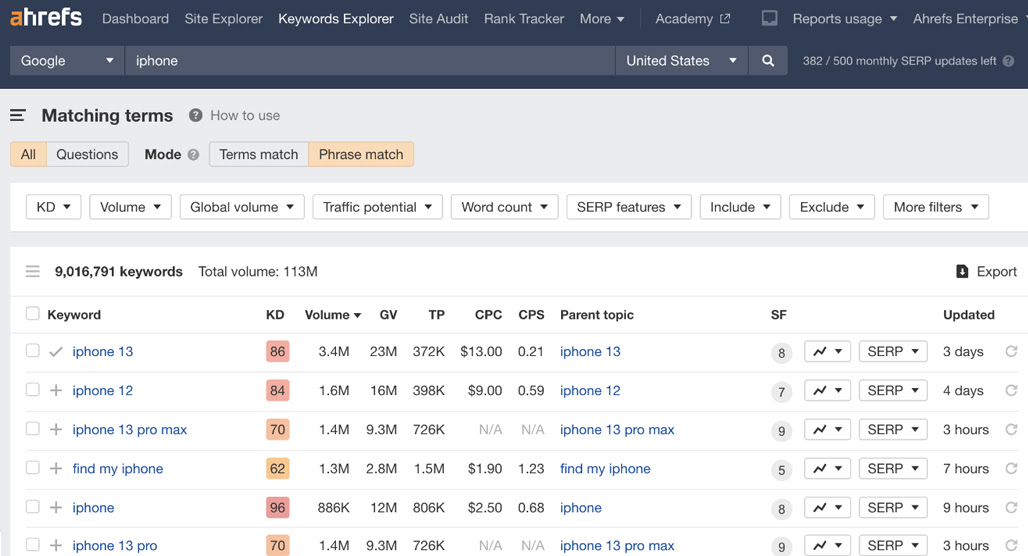The image size is (1028, 556).
Task: Open Keywords Explorer tab
Action: click(x=336, y=19)
